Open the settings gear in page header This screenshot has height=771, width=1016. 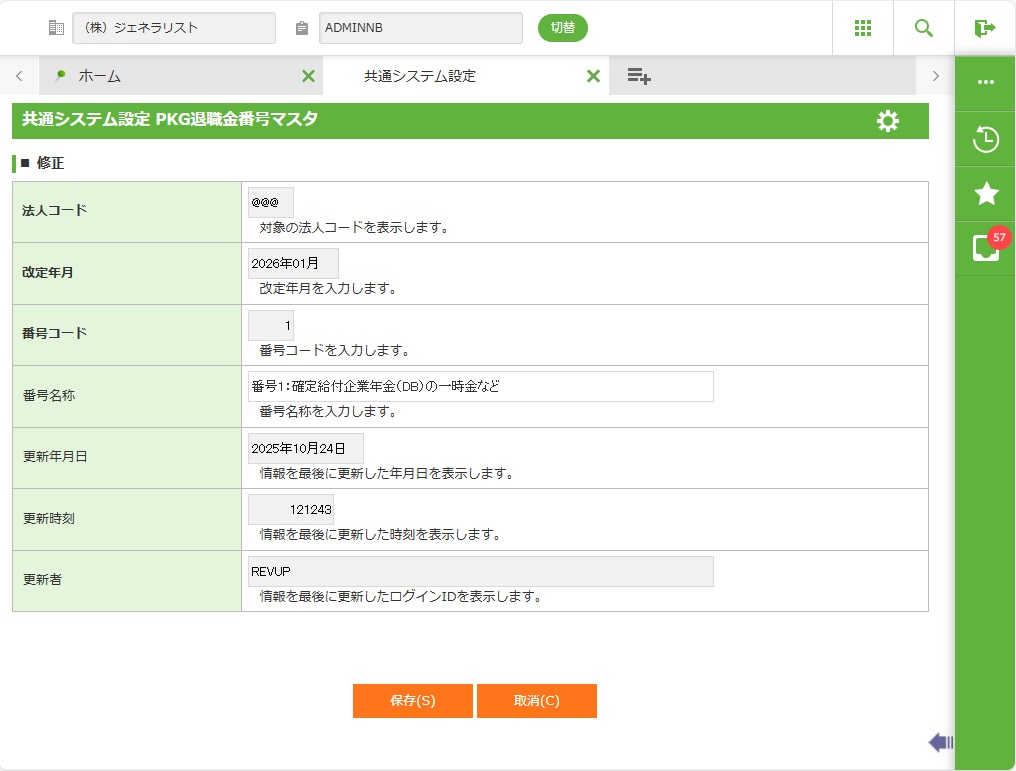887,121
